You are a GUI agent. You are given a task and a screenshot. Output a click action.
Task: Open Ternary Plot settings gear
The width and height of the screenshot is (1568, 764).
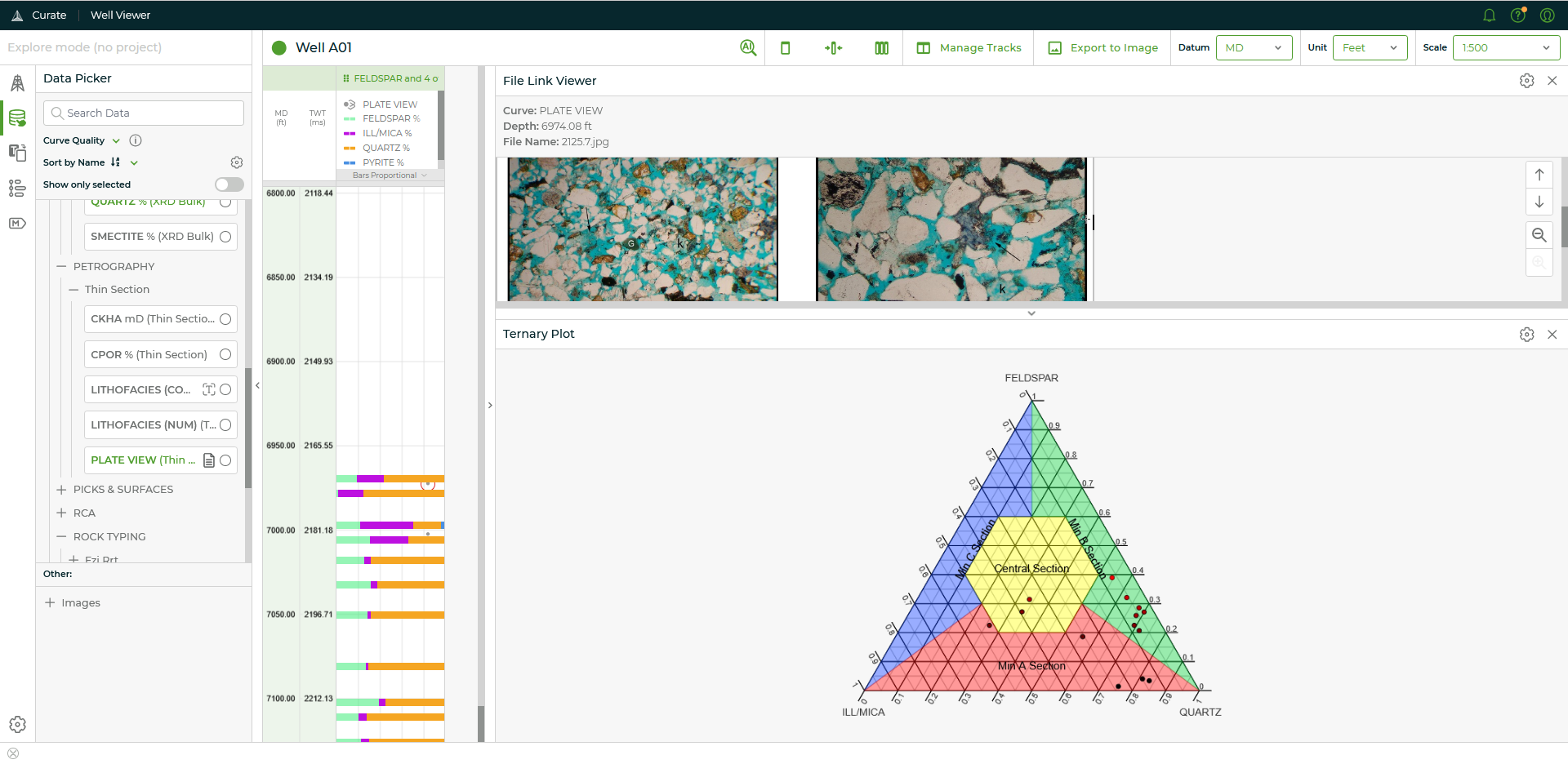point(1527,334)
